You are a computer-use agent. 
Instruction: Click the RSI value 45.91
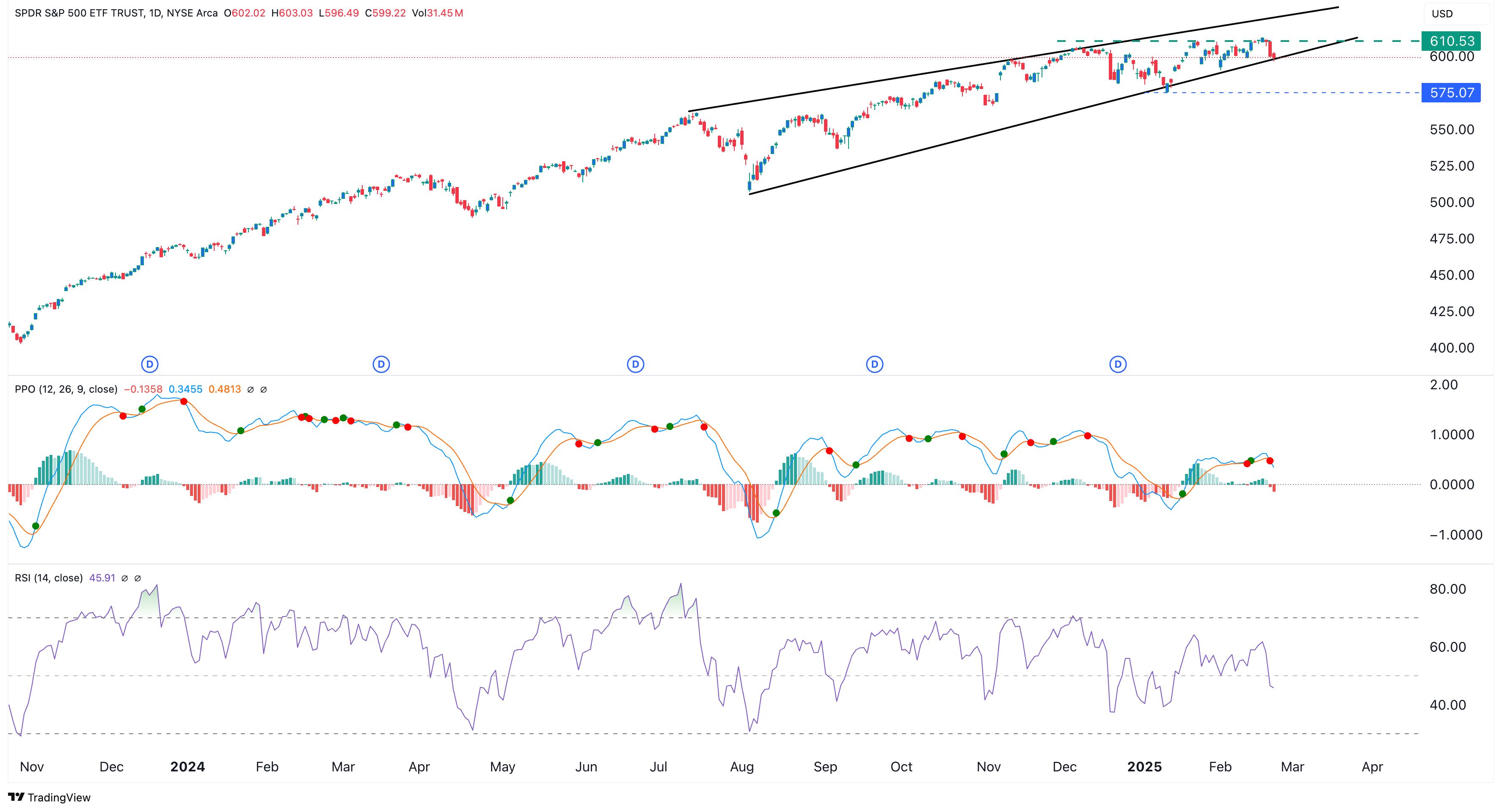point(102,578)
